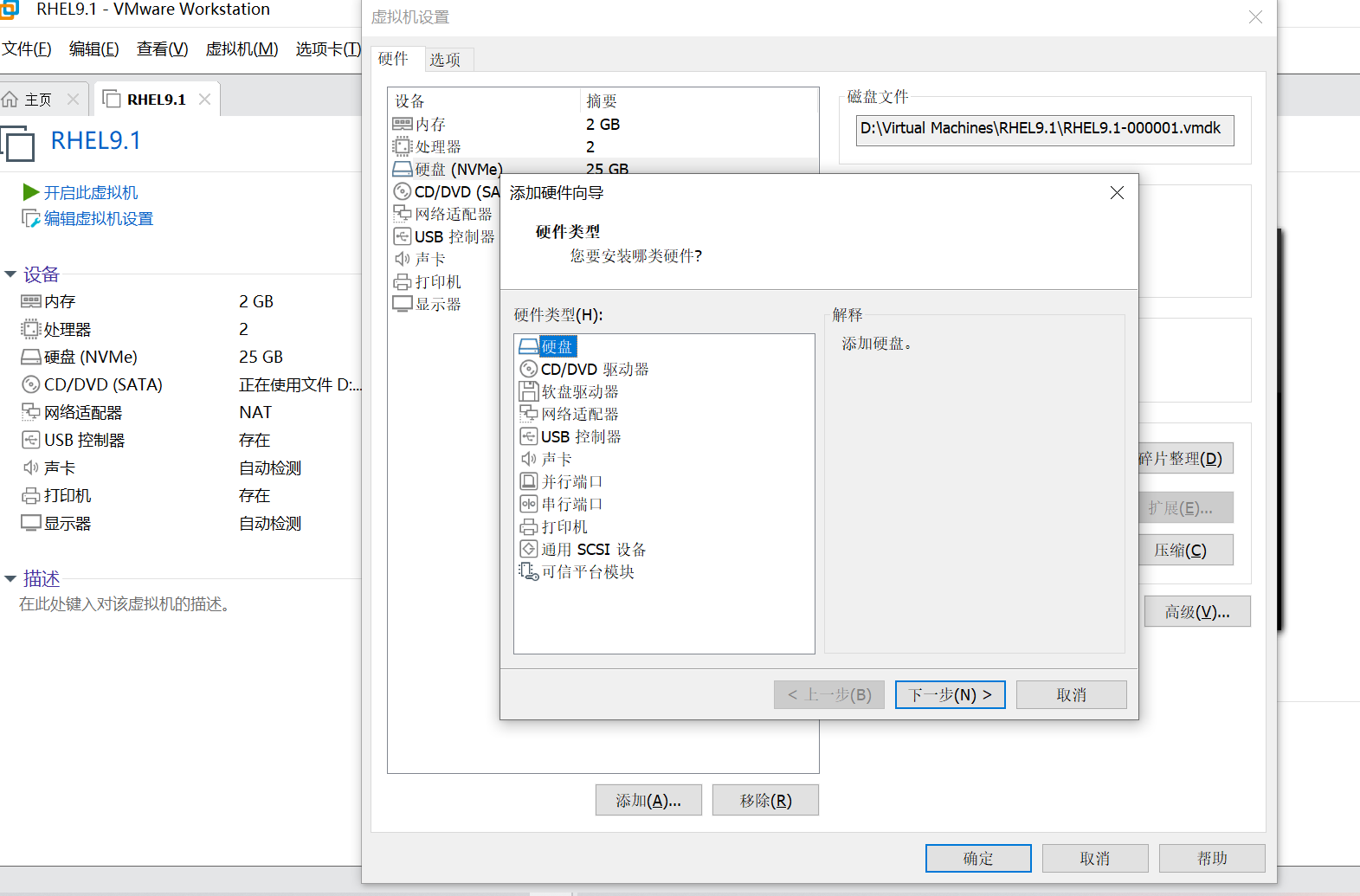The image size is (1360, 896).
Task: Click the processor icon in the VM settings device list
Action: [403, 147]
